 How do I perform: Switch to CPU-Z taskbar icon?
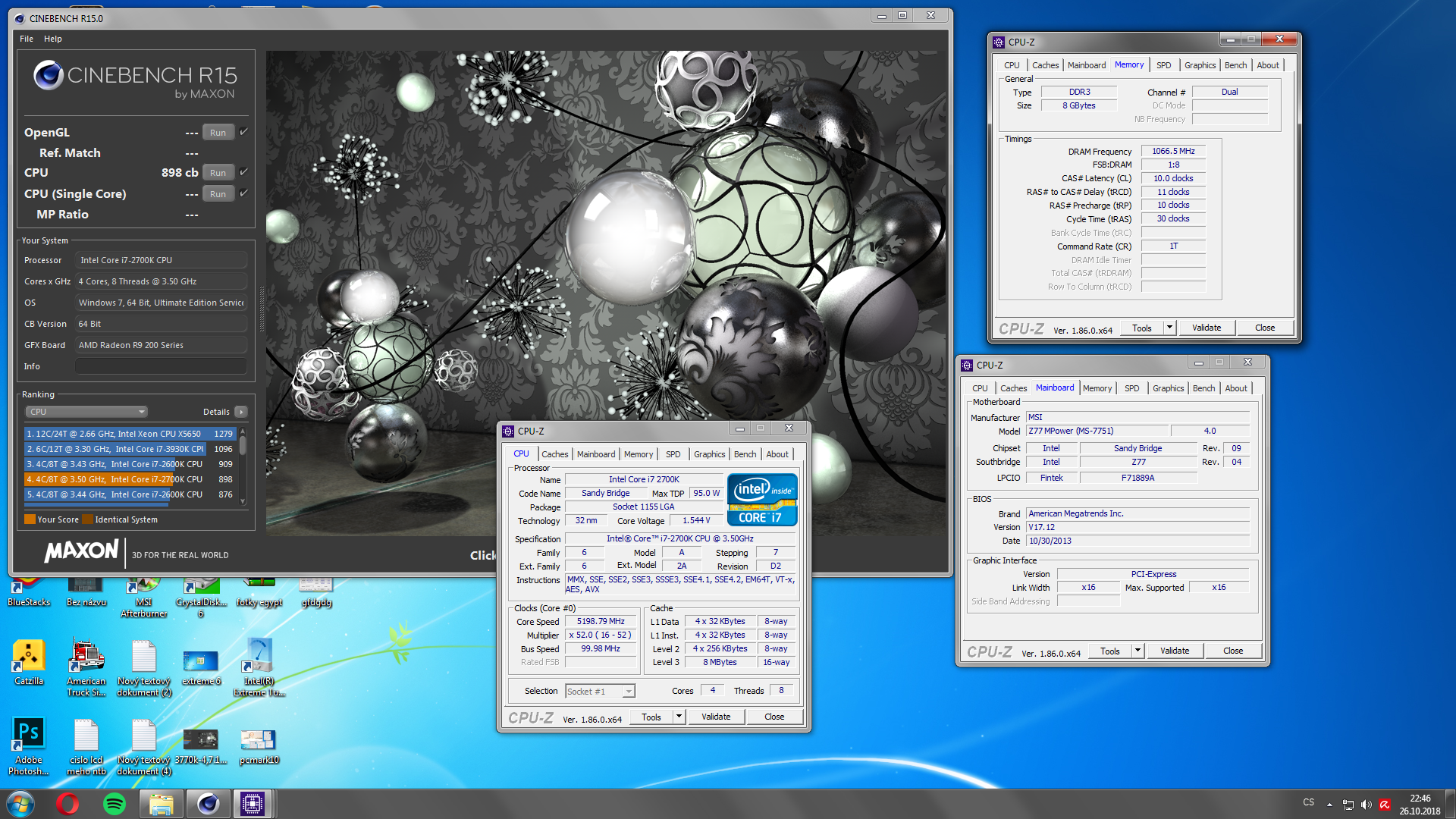(x=253, y=804)
